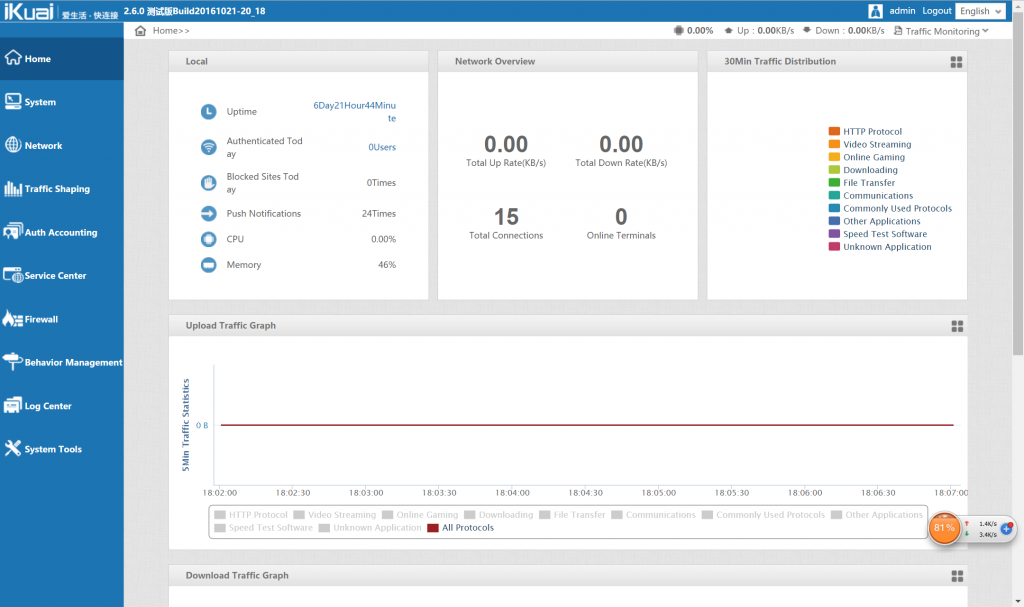Open the Firewall menu

pyautogui.click(x=61, y=319)
